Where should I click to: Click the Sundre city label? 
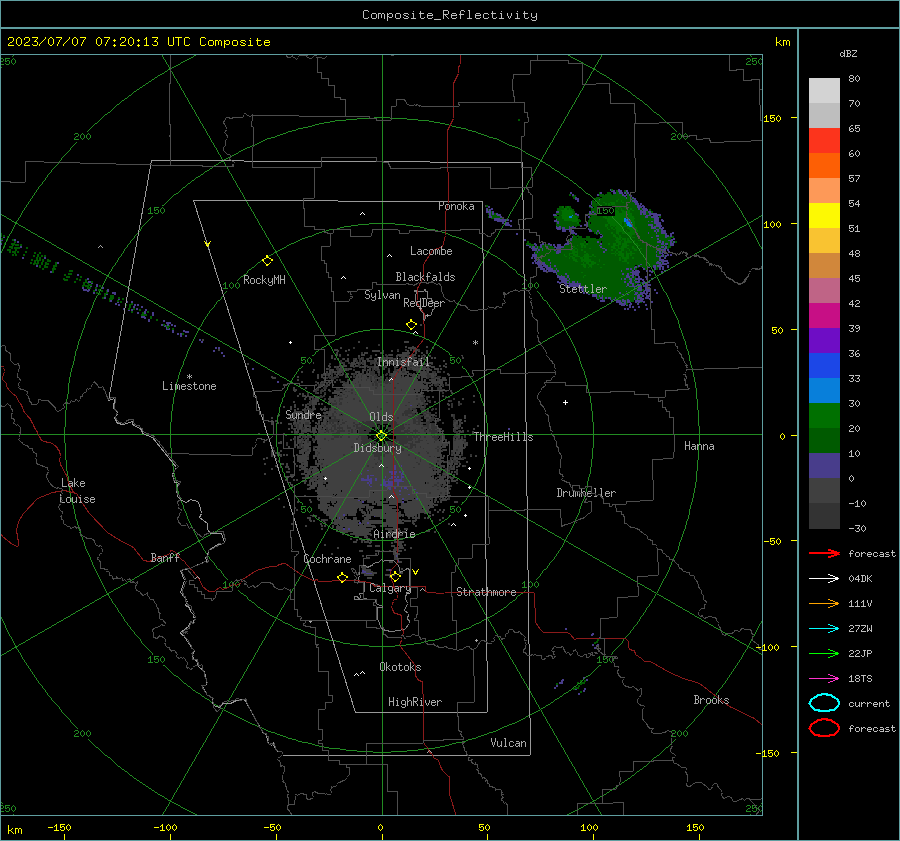pyautogui.click(x=303, y=414)
